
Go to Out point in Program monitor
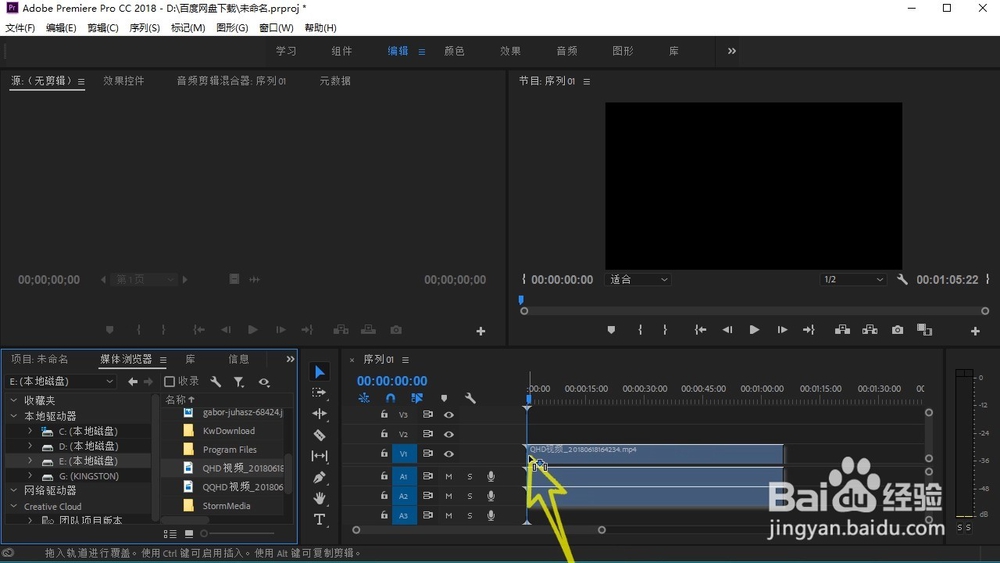point(809,330)
